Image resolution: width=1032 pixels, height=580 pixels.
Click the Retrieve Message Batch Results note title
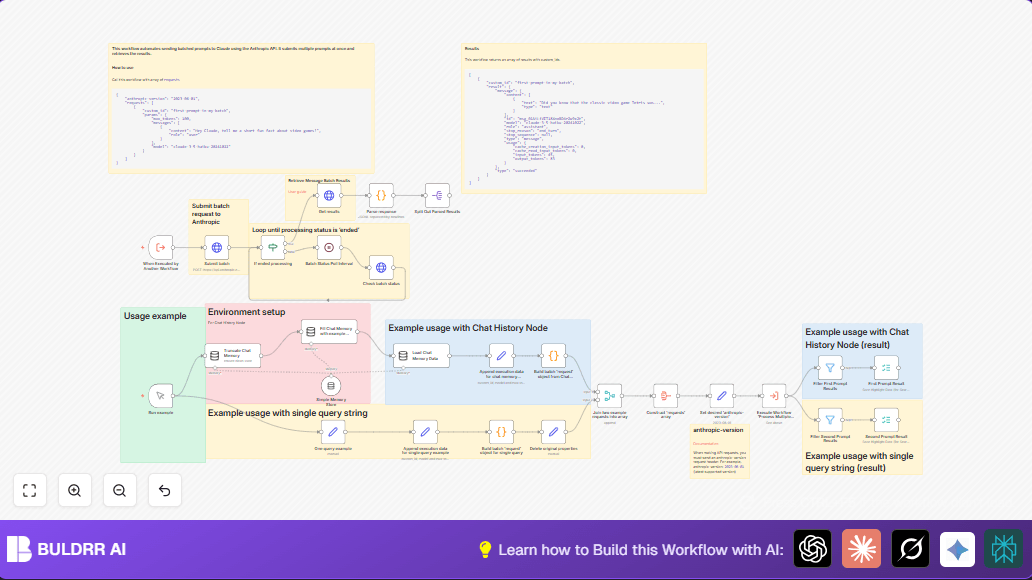click(x=319, y=180)
